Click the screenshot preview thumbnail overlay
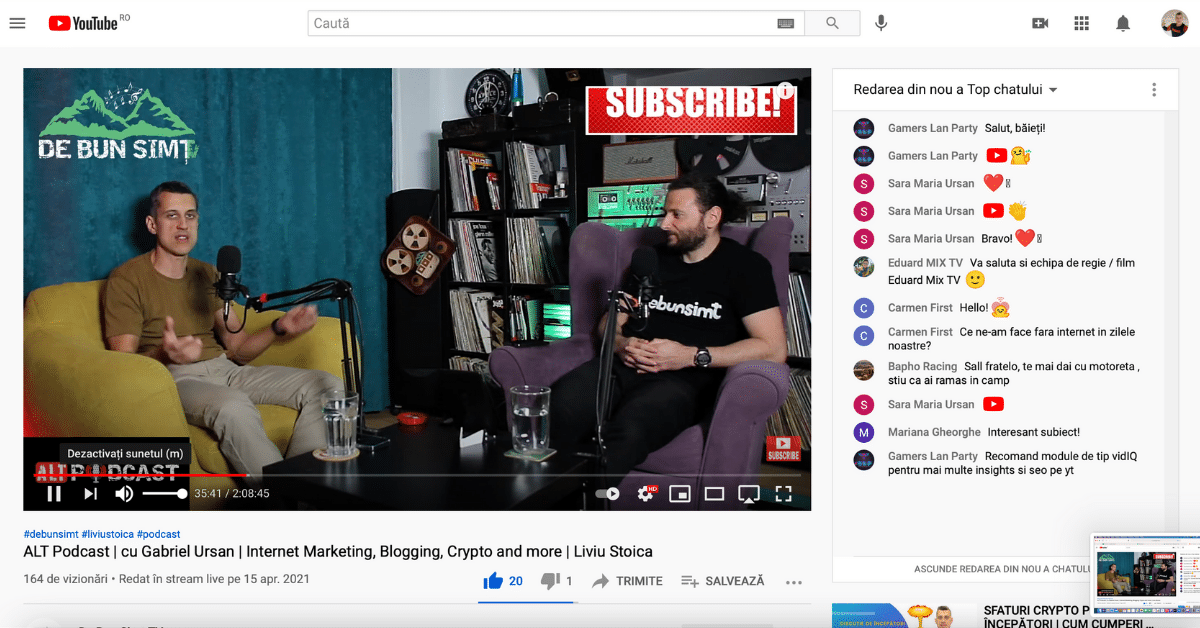1200x628 pixels. [1145, 574]
